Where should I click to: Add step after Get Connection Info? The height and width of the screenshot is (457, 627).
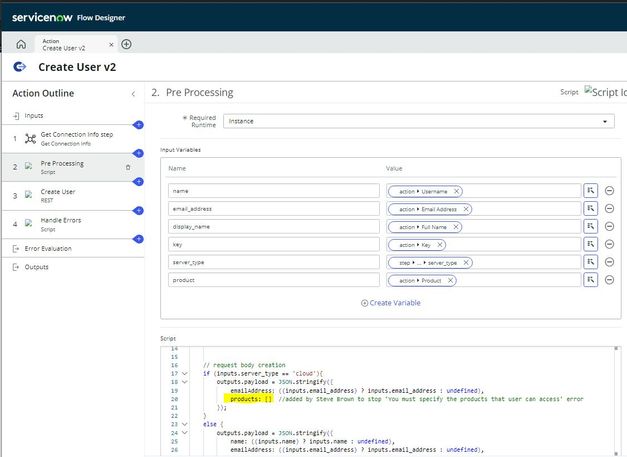(x=138, y=153)
